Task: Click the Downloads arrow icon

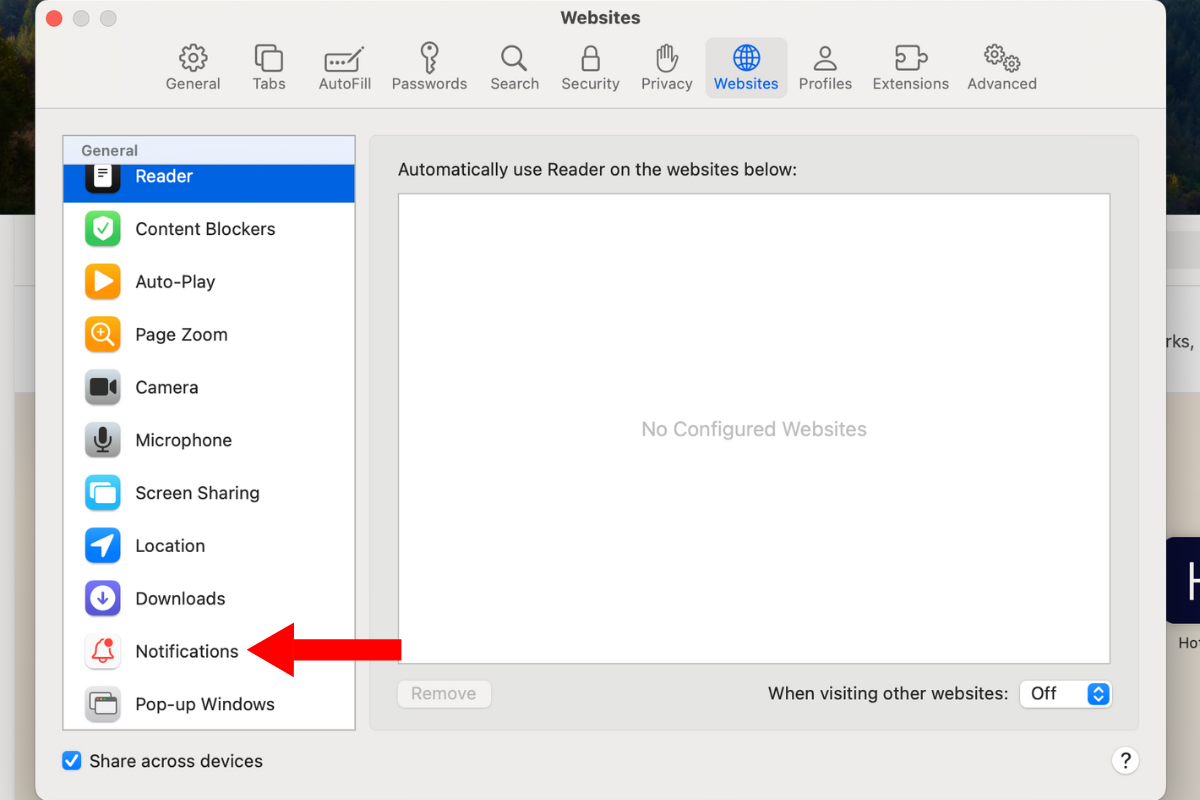Action: pos(103,599)
